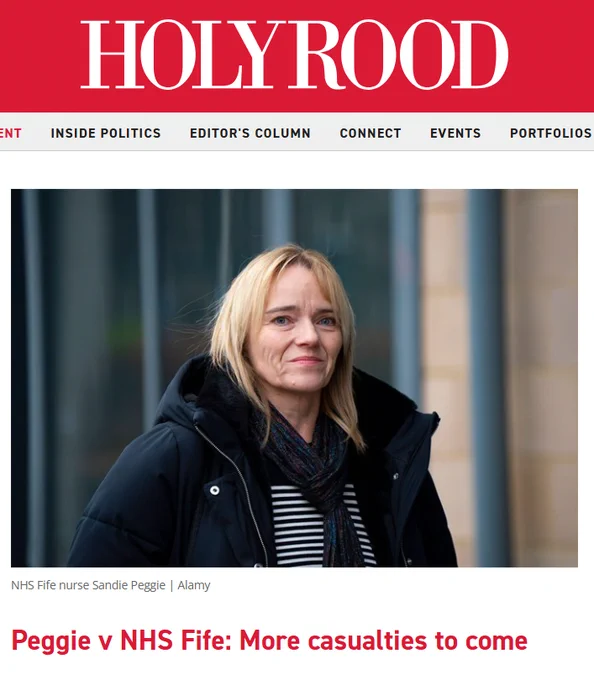Click the 'NHS Fife nurse Sandie Peggie' caption

tap(88, 585)
